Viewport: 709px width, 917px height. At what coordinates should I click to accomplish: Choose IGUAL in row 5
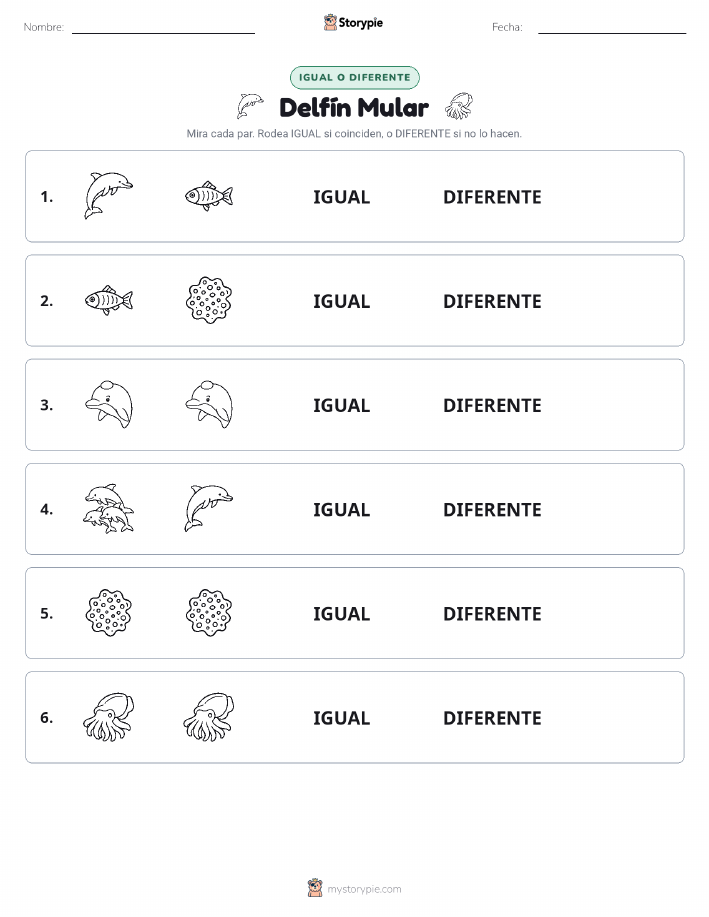(x=342, y=613)
